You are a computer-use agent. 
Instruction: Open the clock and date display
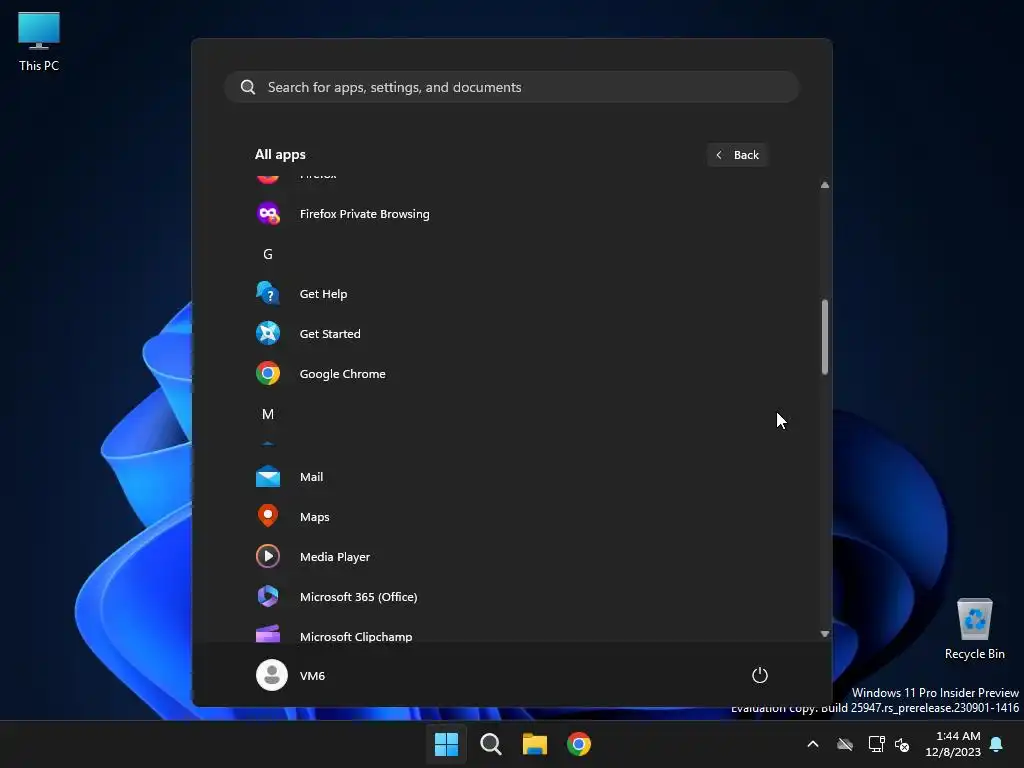952,744
